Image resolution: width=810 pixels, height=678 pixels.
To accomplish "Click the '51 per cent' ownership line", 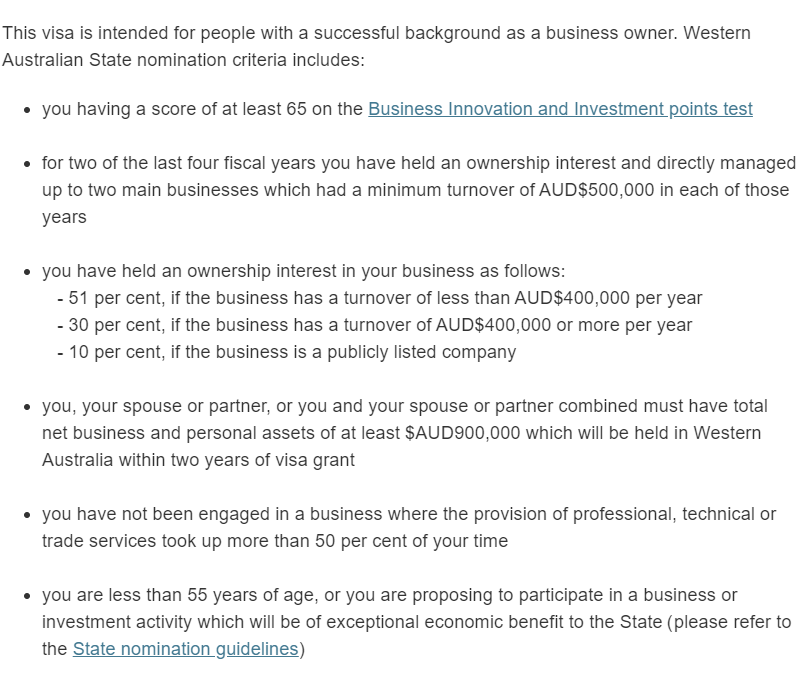I will click(x=380, y=298).
